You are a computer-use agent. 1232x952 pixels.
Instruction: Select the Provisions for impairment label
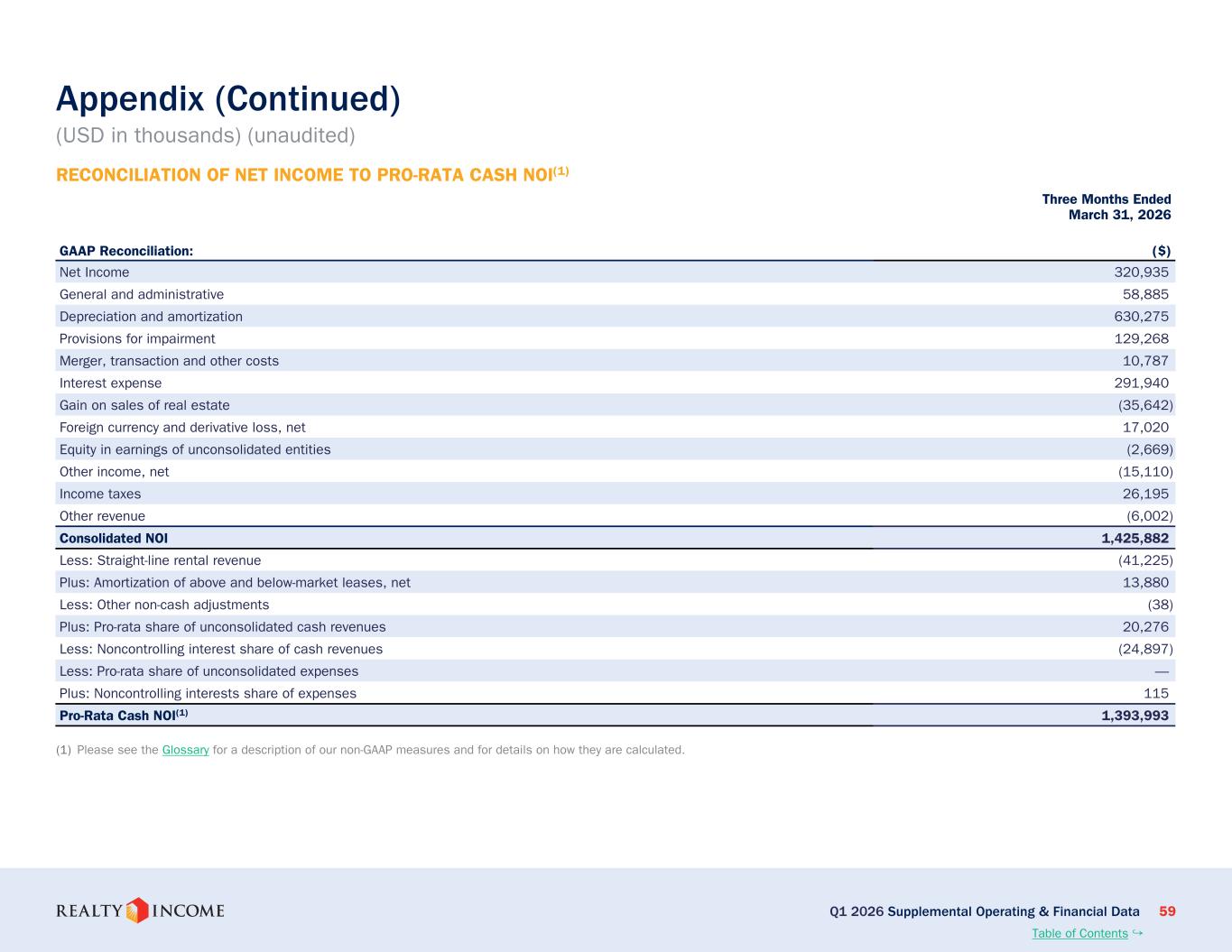(137, 338)
